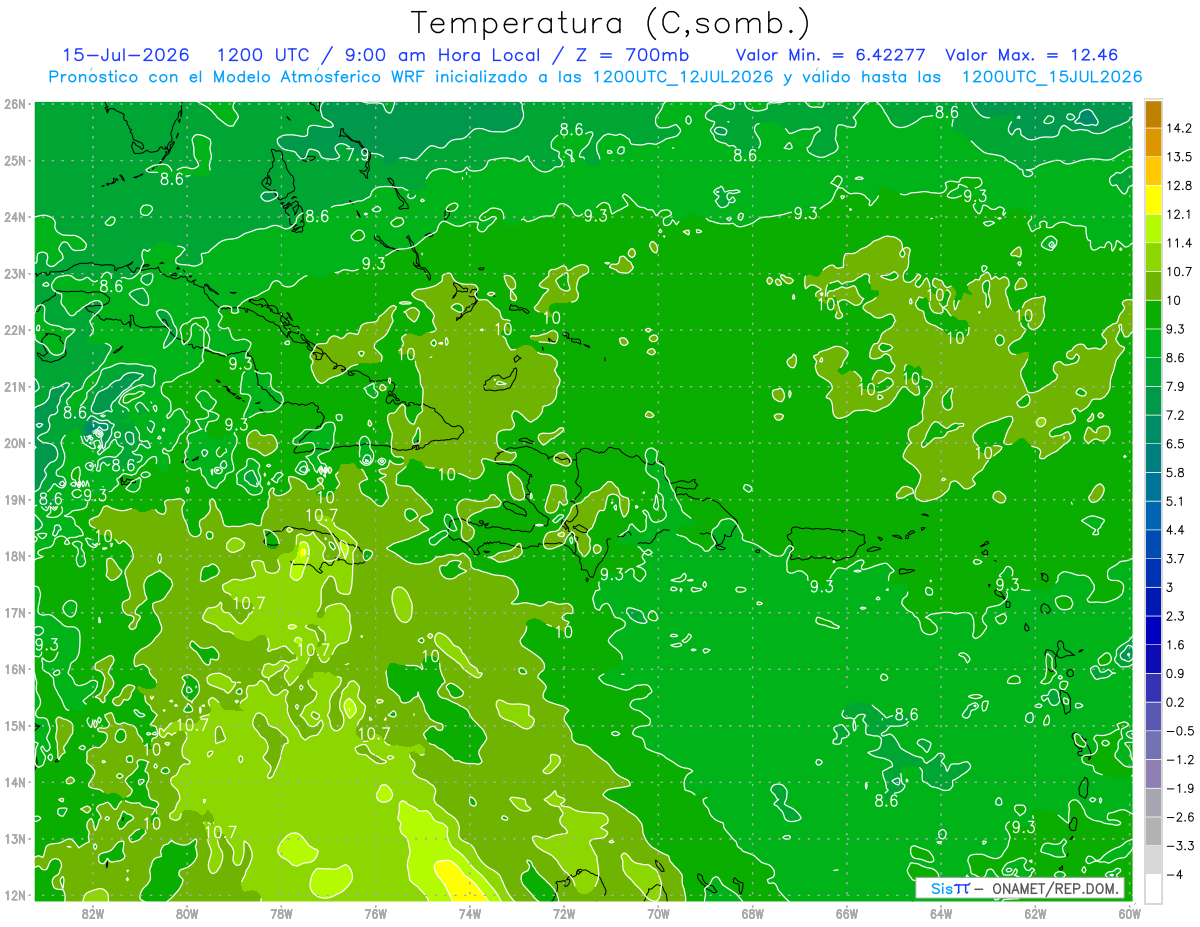1200x927 pixels.
Task: Click the 78W longitude axis label
Action: tap(281, 913)
